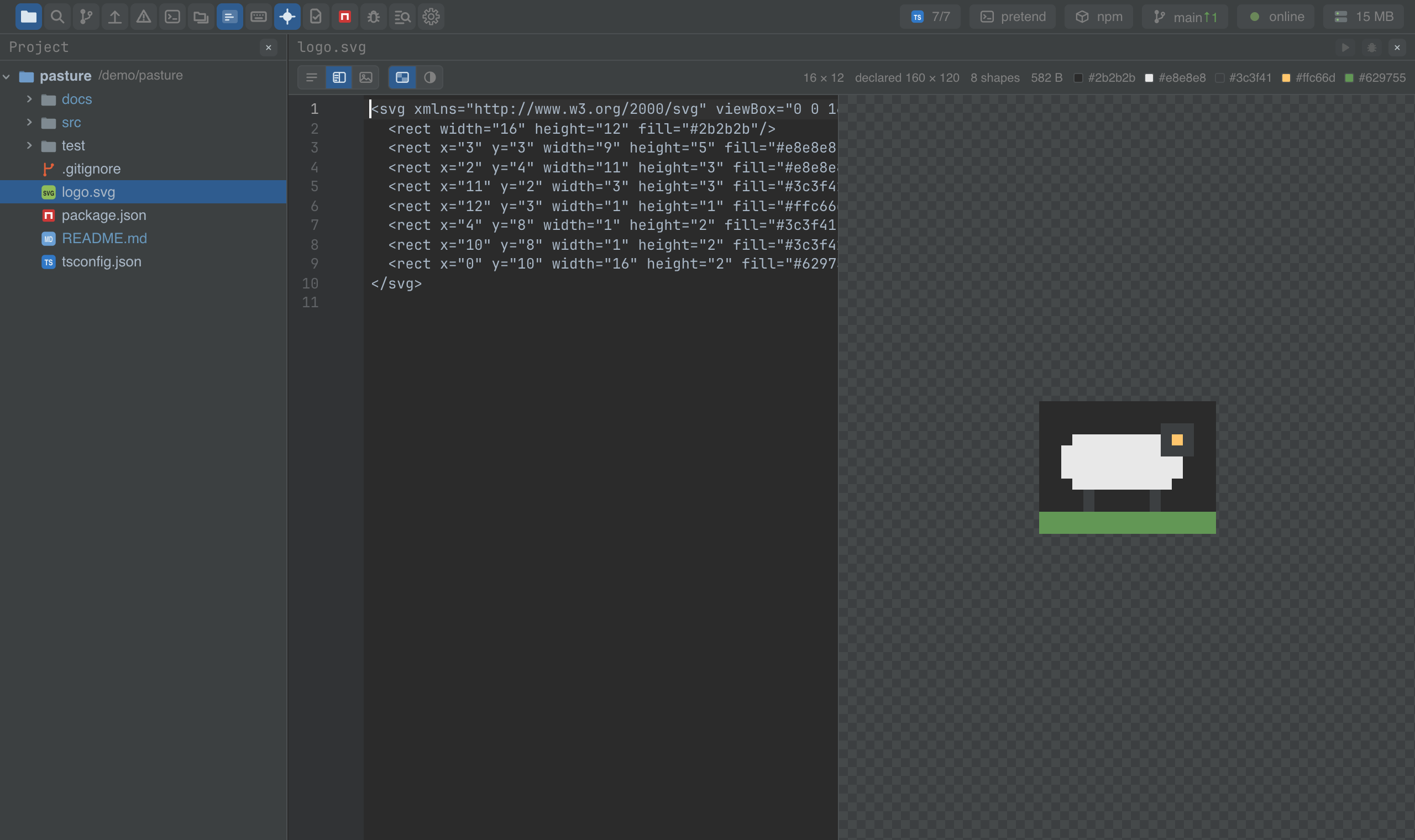Open README.md in the tree

click(x=143, y=238)
